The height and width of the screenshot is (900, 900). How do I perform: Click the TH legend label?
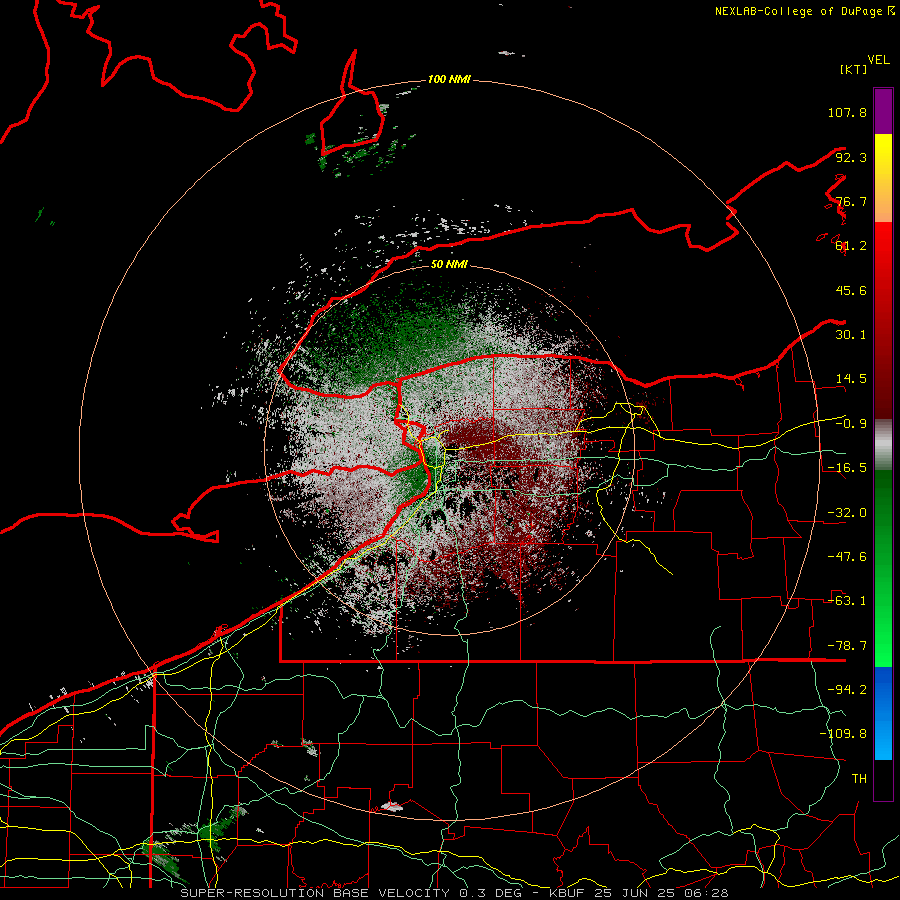859,779
